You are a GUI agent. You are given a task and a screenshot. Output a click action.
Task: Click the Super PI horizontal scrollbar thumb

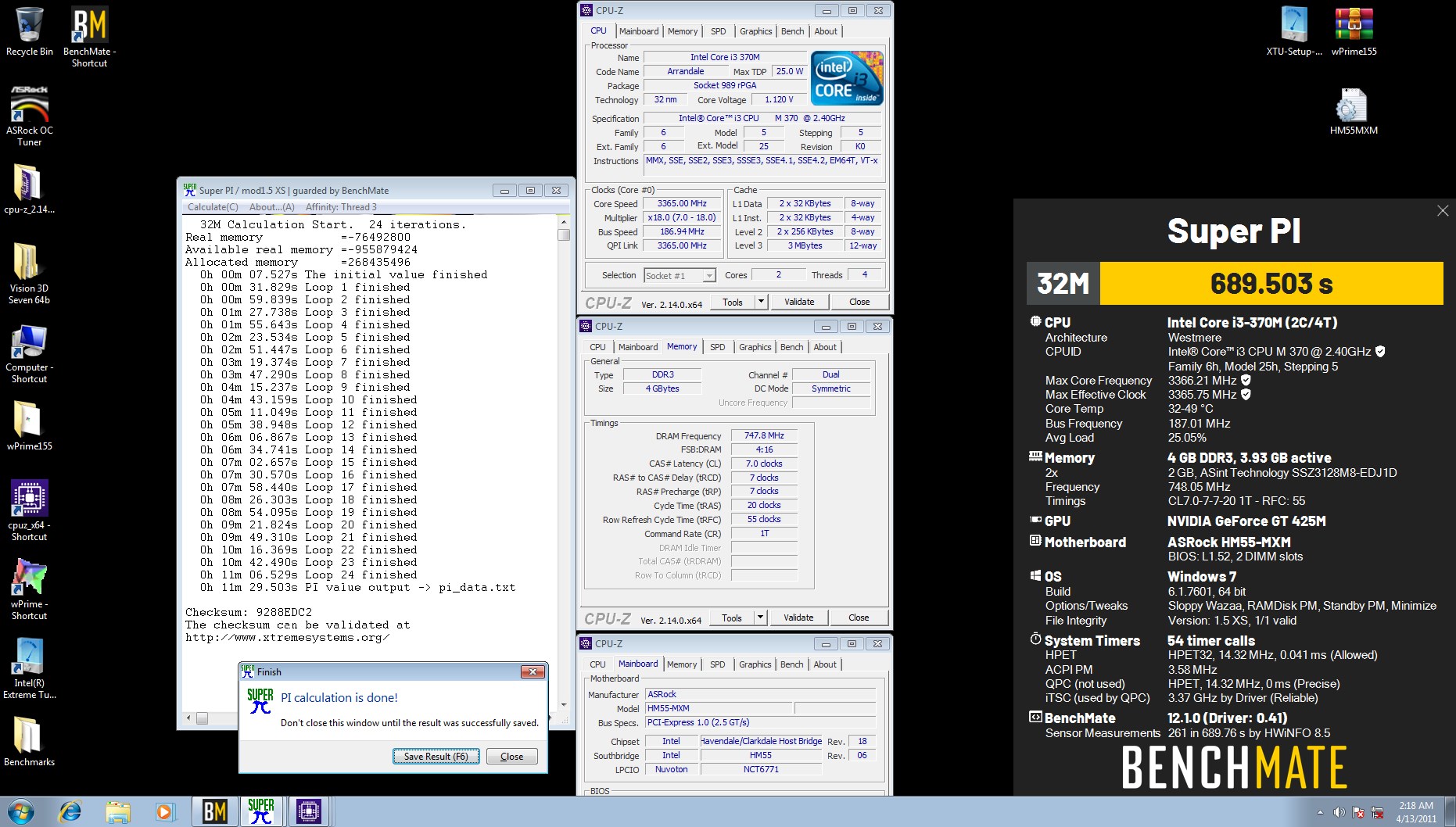pyautogui.click(x=202, y=718)
